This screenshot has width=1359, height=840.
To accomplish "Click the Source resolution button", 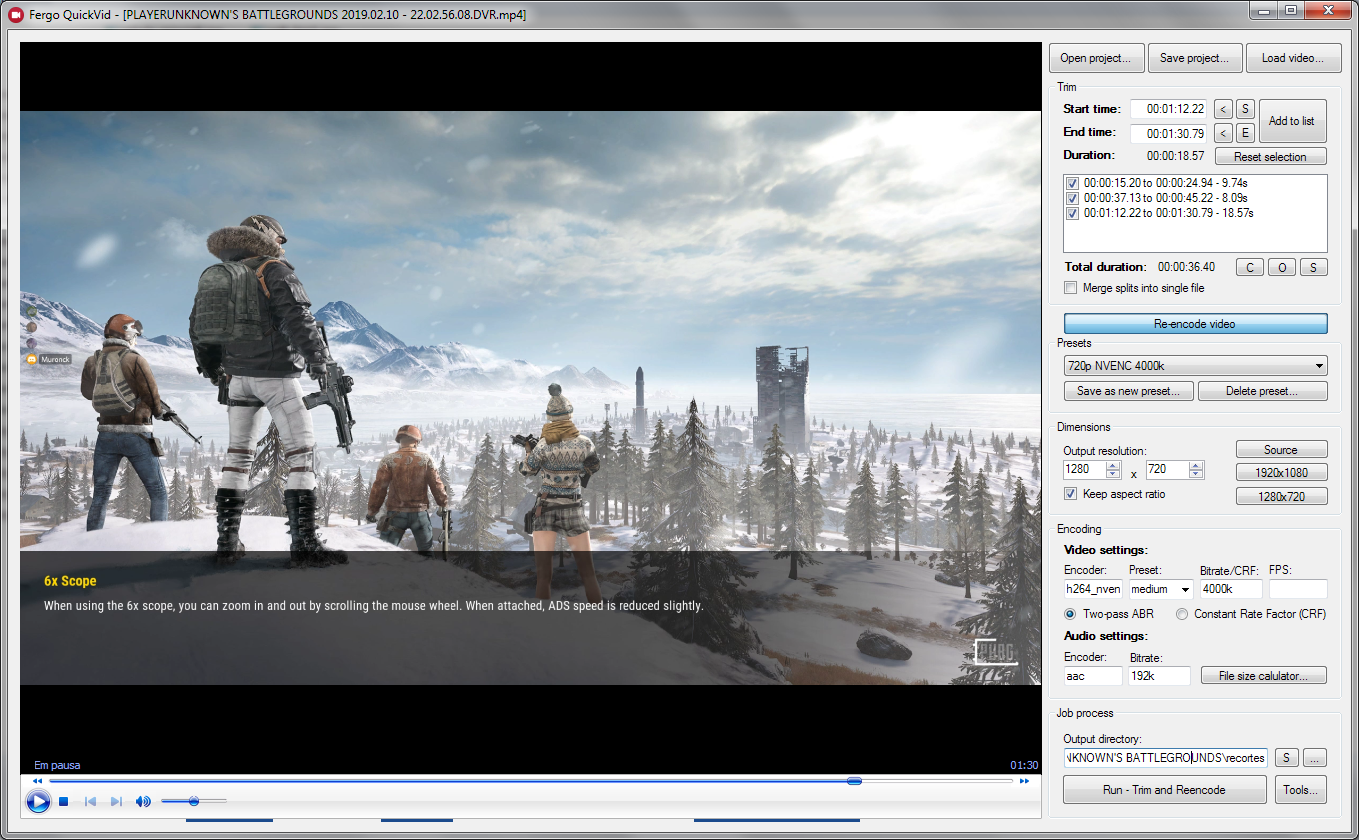I will tap(1282, 450).
